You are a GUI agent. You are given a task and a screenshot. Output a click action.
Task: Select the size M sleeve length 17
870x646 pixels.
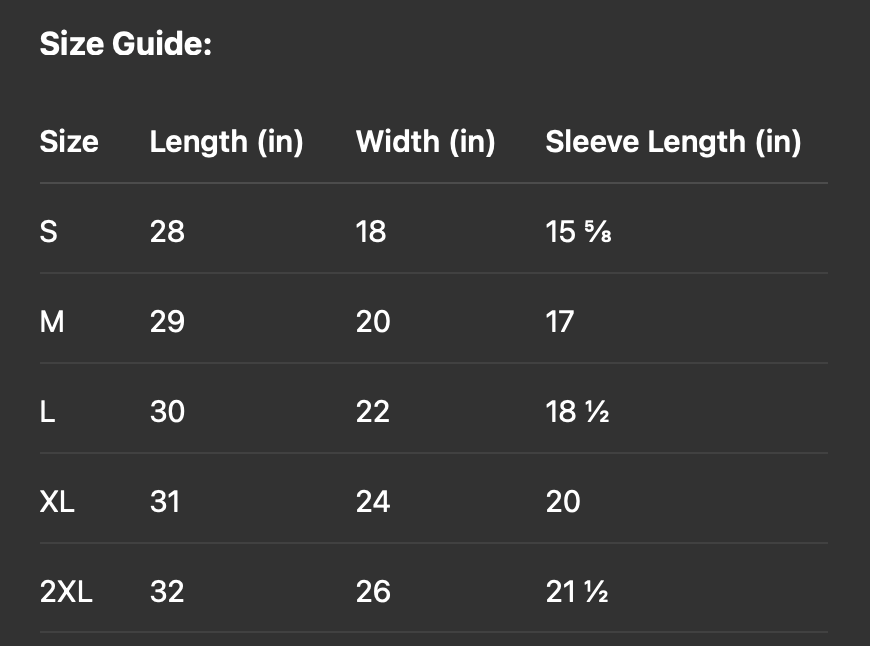pyautogui.click(x=560, y=322)
